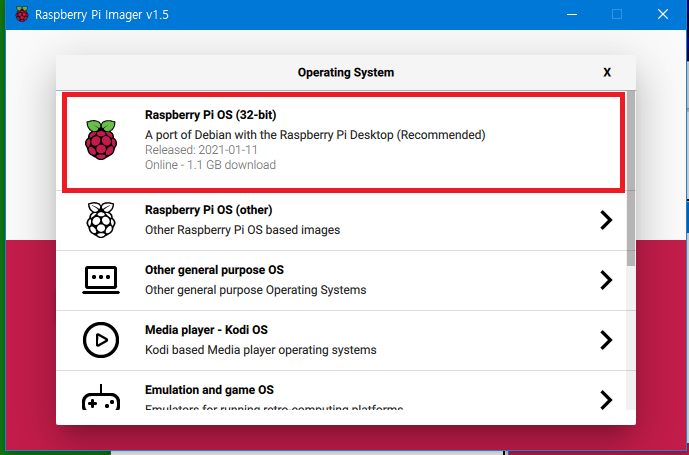Click 'Released: 2021-01-11' text

pos(201,150)
